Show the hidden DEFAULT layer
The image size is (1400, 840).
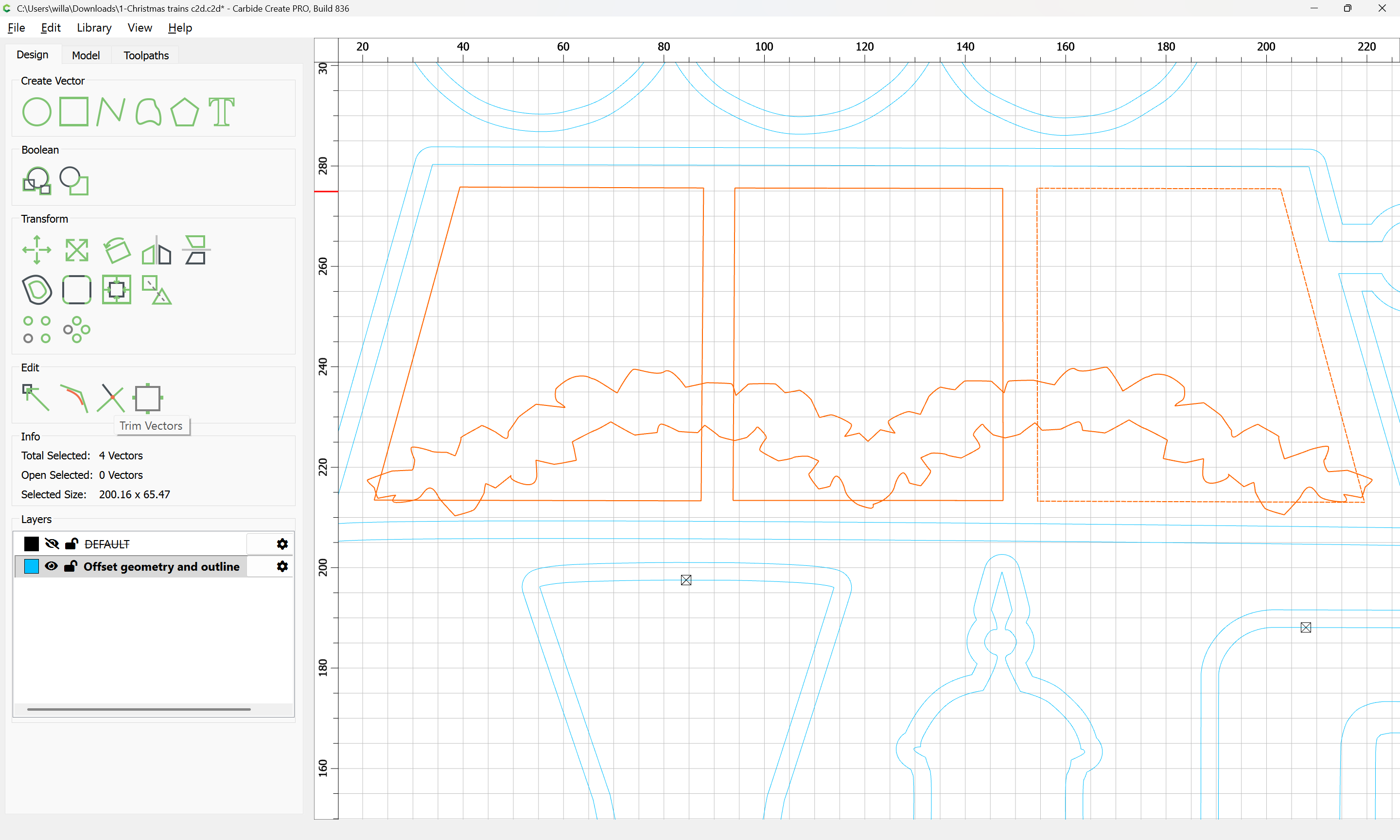click(x=52, y=544)
